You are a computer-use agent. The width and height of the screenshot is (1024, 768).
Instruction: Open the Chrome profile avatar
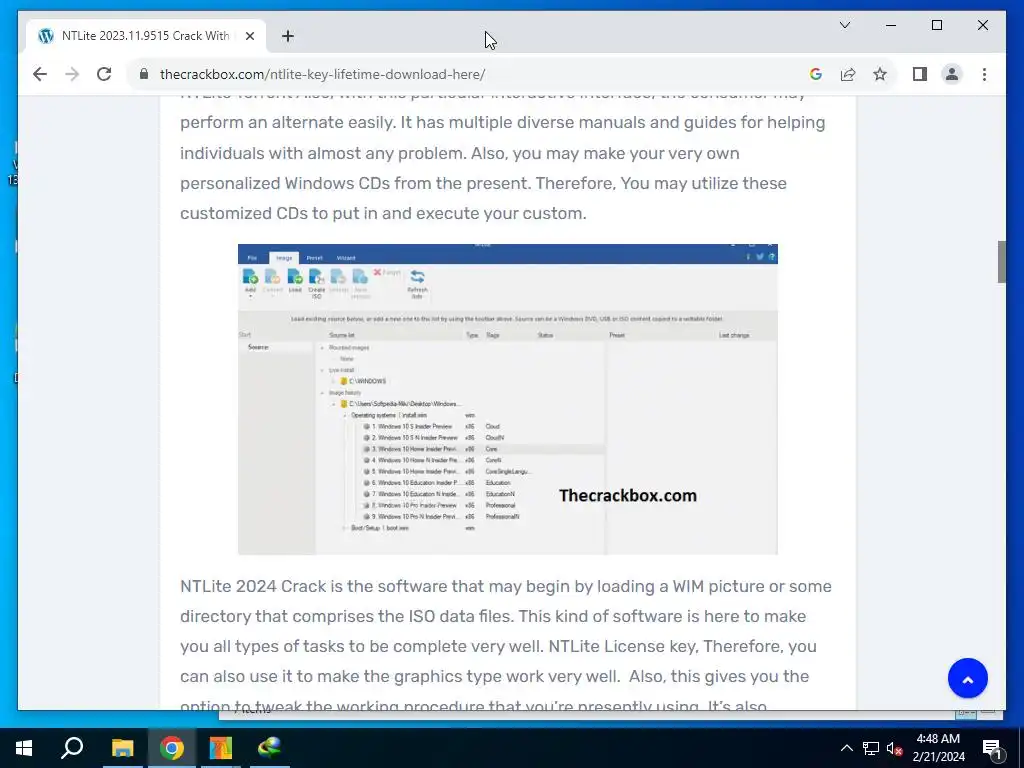(x=952, y=74)
